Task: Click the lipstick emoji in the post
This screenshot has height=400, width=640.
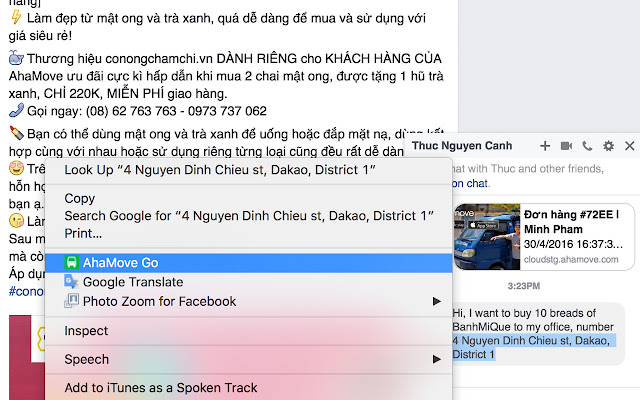Action: [x=16, y=133]
